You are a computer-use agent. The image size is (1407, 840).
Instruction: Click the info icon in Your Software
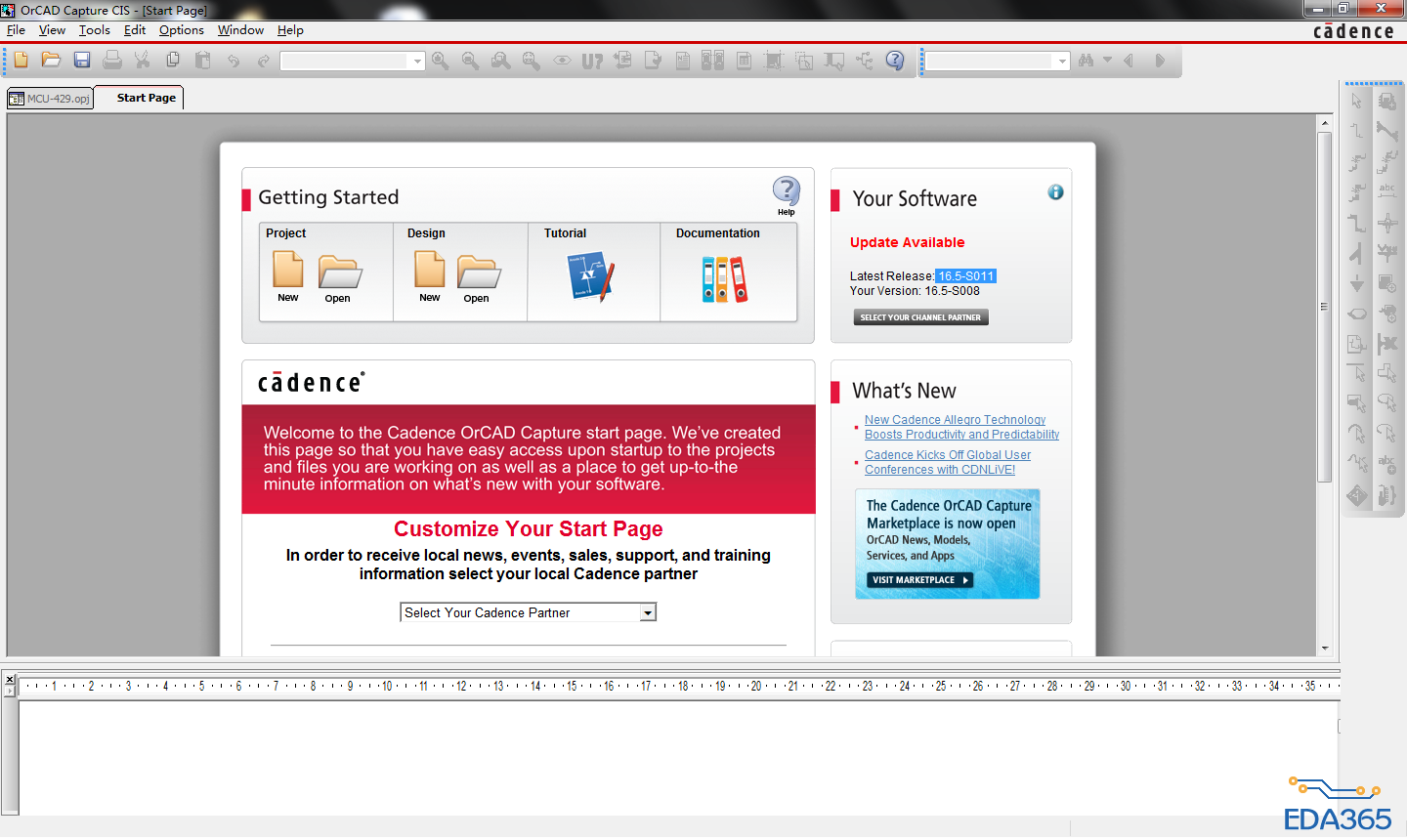[x=1055, y=192]
